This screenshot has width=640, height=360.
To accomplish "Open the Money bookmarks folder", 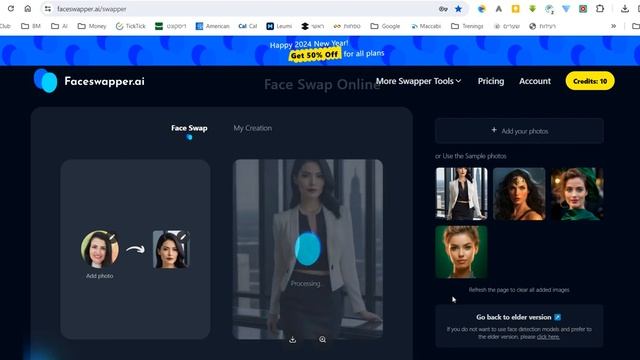I will (x=92, y=26).
